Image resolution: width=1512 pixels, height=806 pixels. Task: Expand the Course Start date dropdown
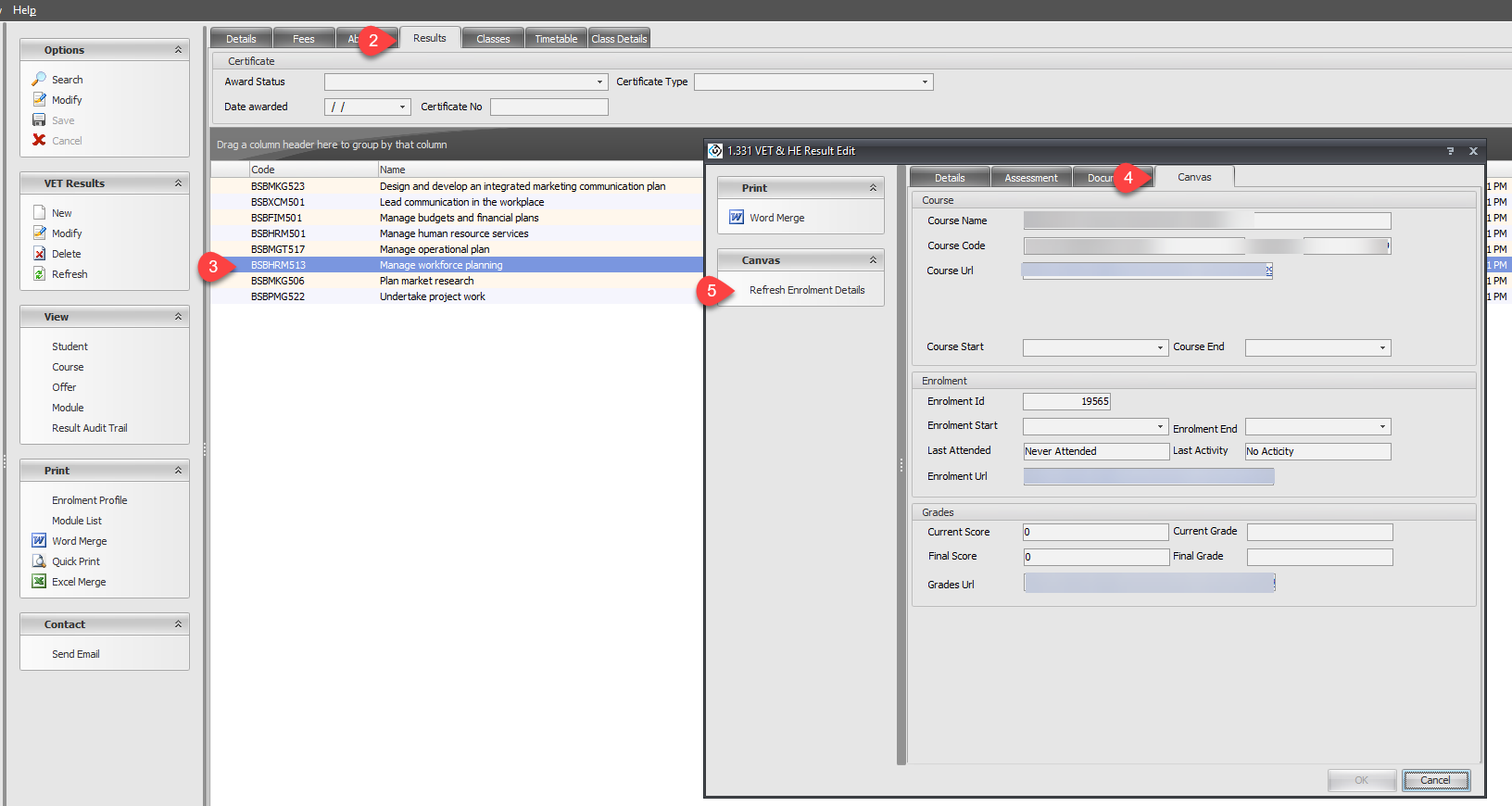click(1160, 348)
